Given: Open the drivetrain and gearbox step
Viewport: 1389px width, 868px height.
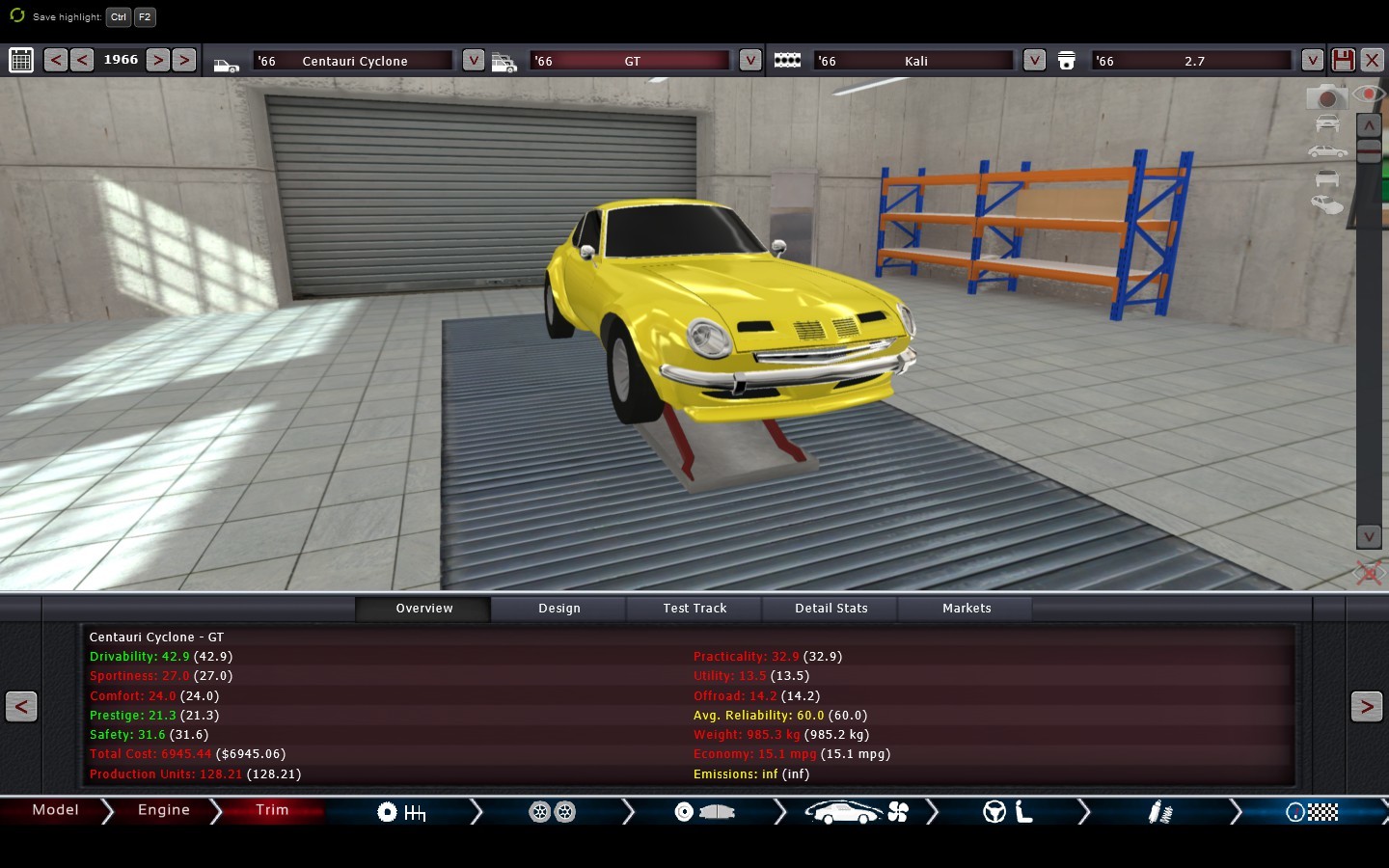Looking at the screenshot, I should pos(401,812).
